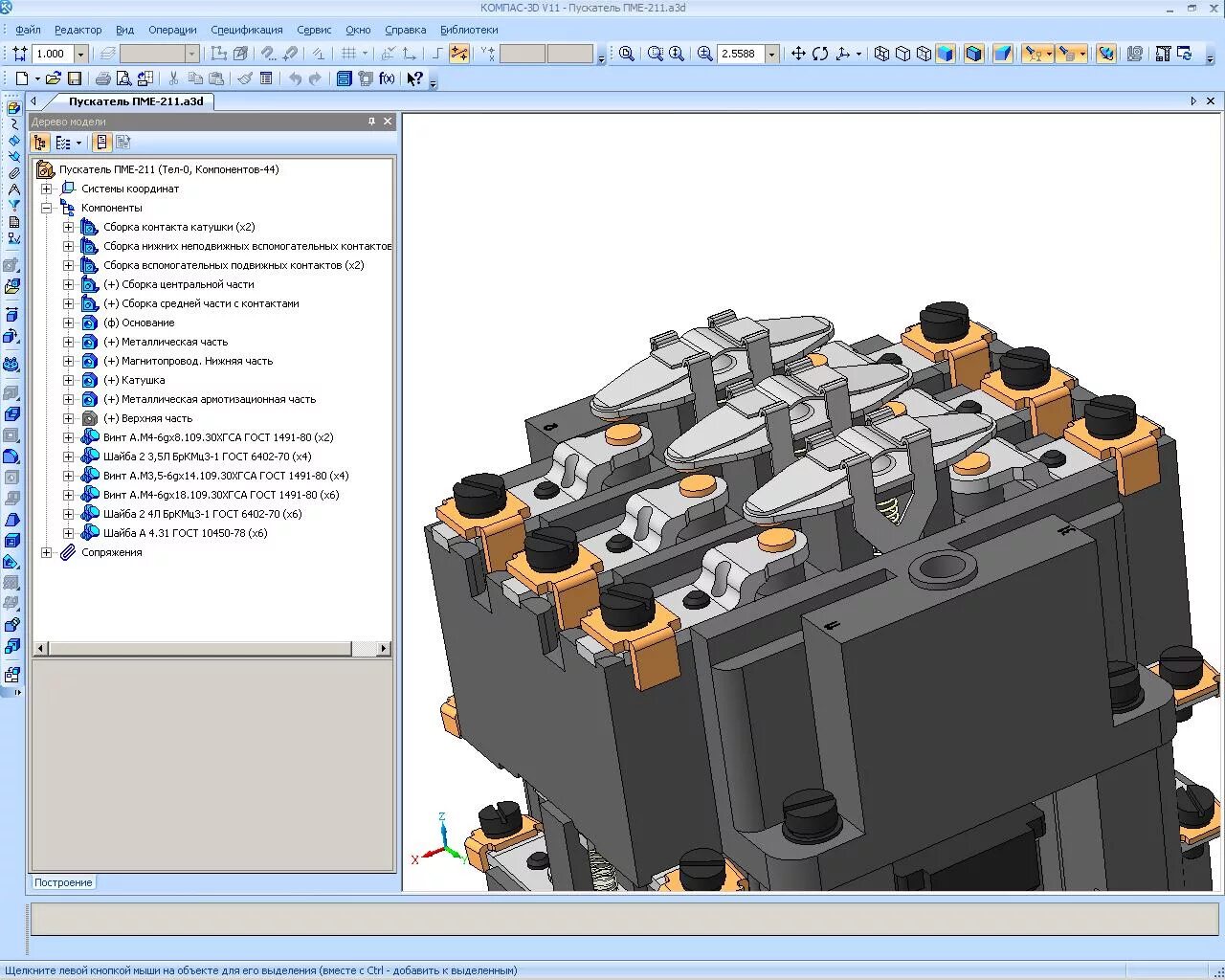The height and width of the screenshot is (980, 1225).
Task: Click the current scale icon
Action: click(19, 54)
